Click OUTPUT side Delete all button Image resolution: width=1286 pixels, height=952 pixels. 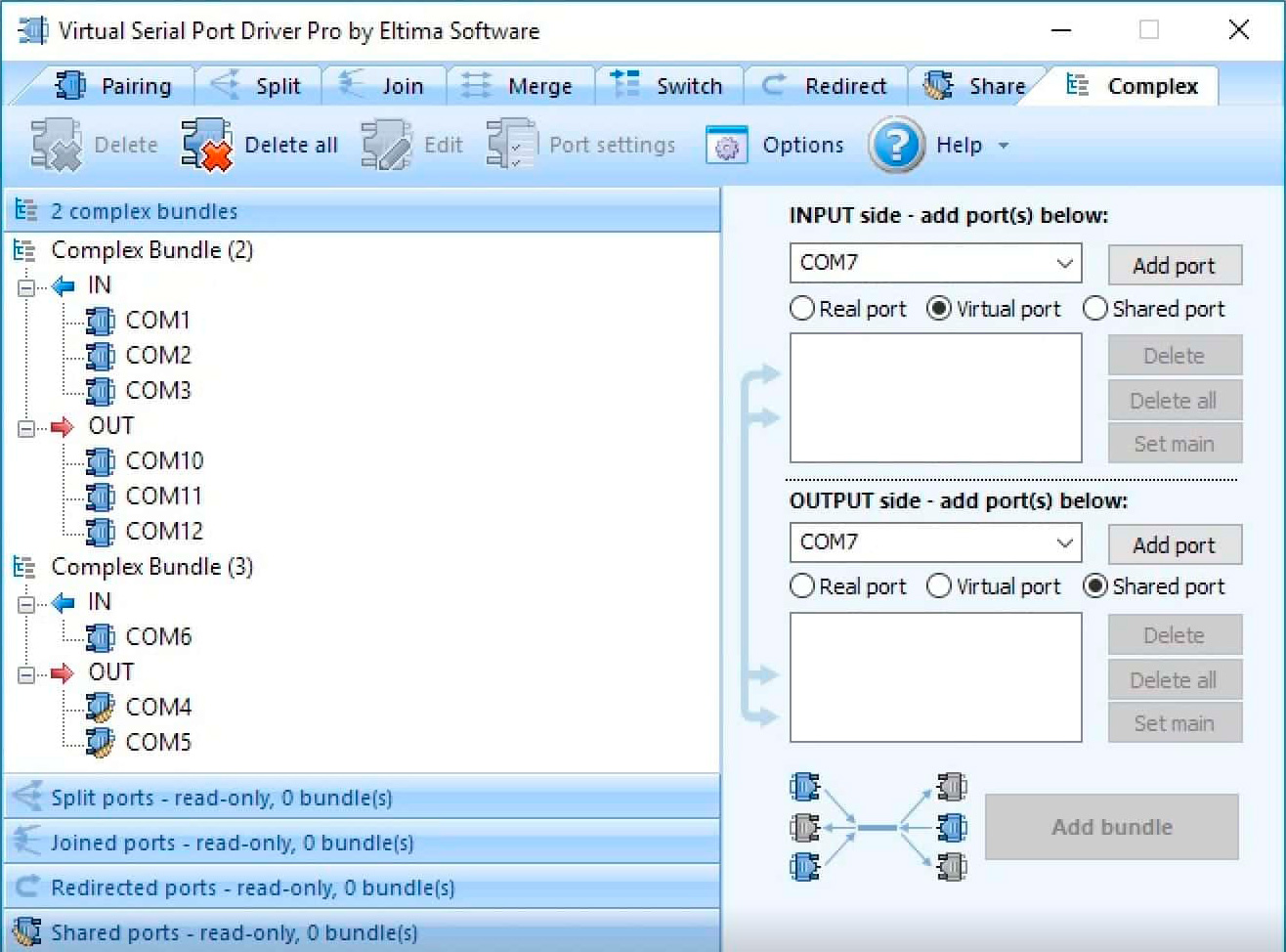tap(1175, 680)
